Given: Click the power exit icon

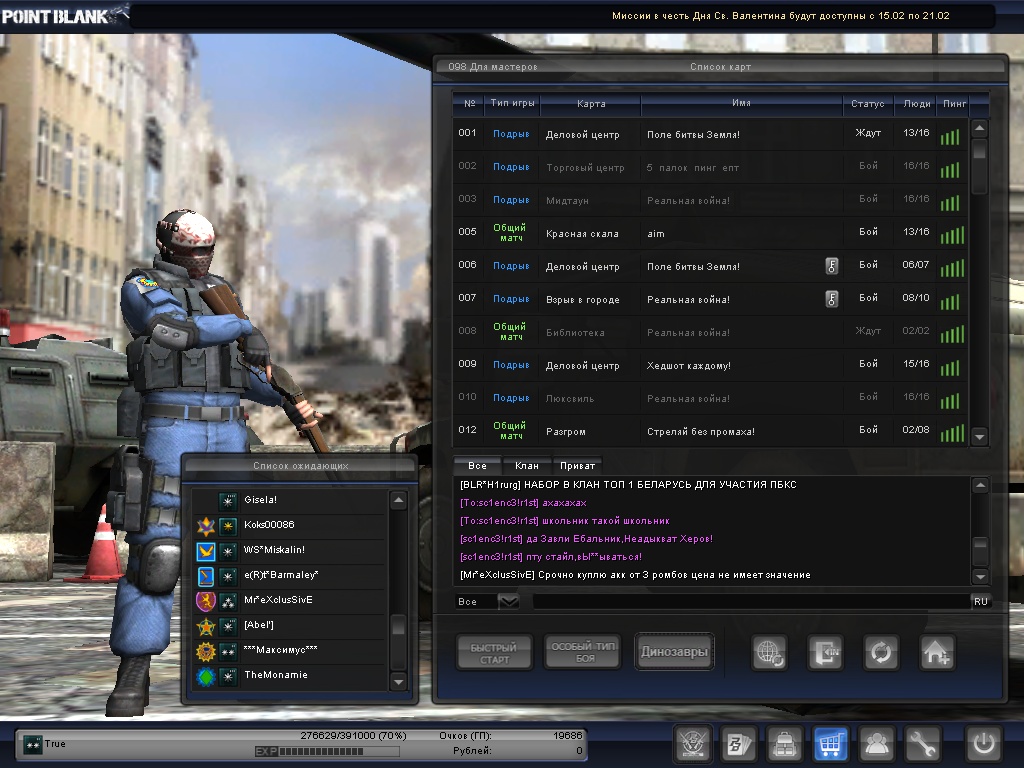Looking at the screenshot, I should coord(982,743).
